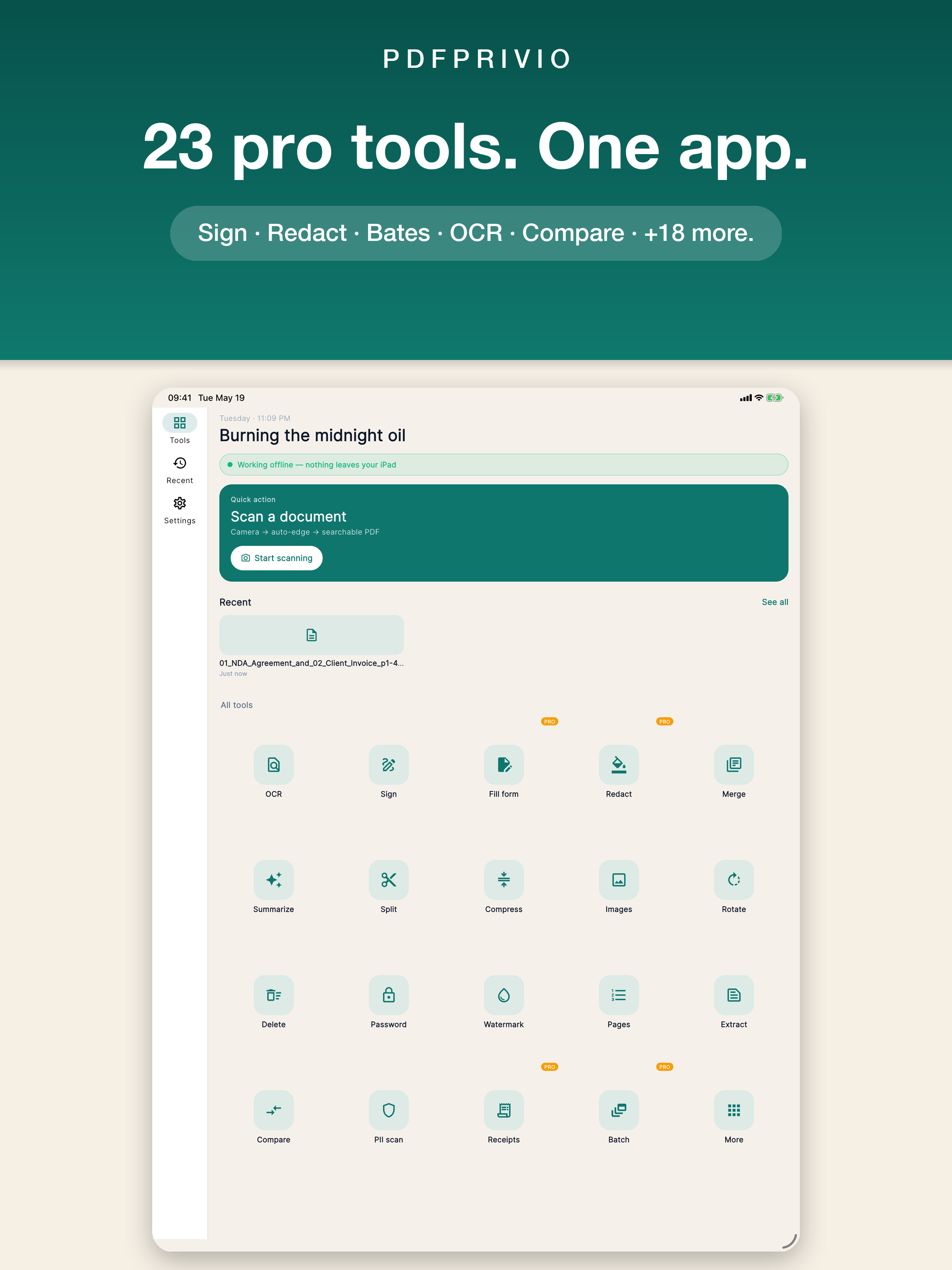Click the 01_NDA_Agreement file name text
Viewport: 952px width, 1270px height.
(312, 663)
